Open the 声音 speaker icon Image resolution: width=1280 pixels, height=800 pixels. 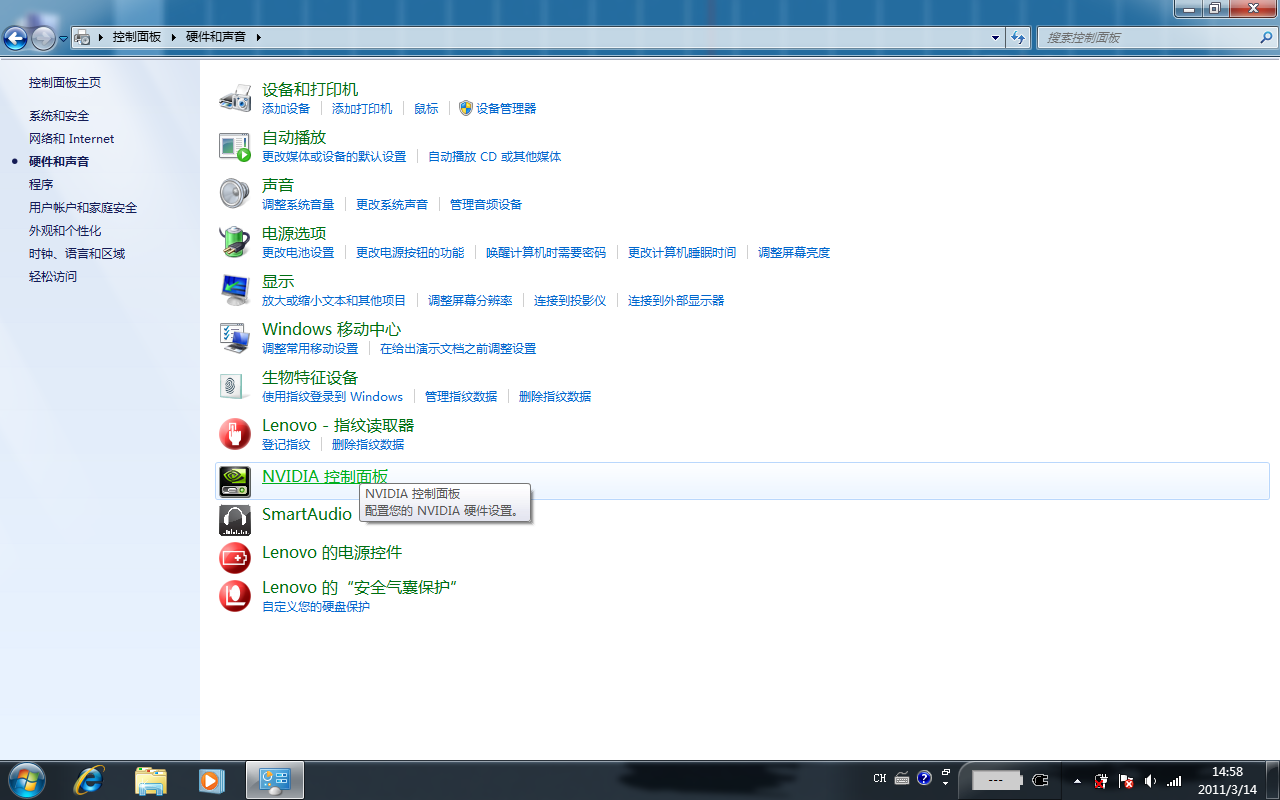point(235,193)
